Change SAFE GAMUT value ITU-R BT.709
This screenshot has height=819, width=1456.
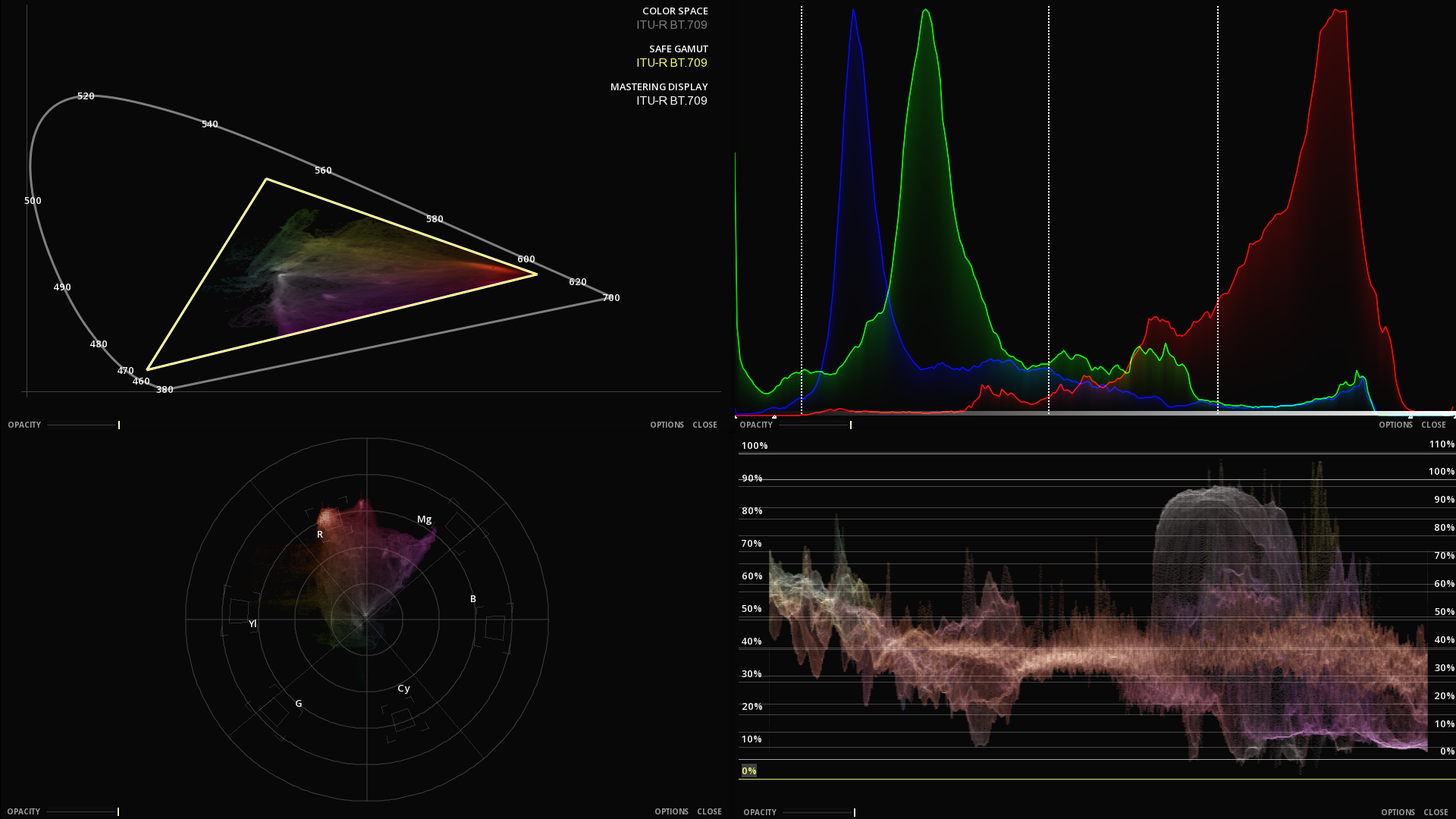click(672, 63)
